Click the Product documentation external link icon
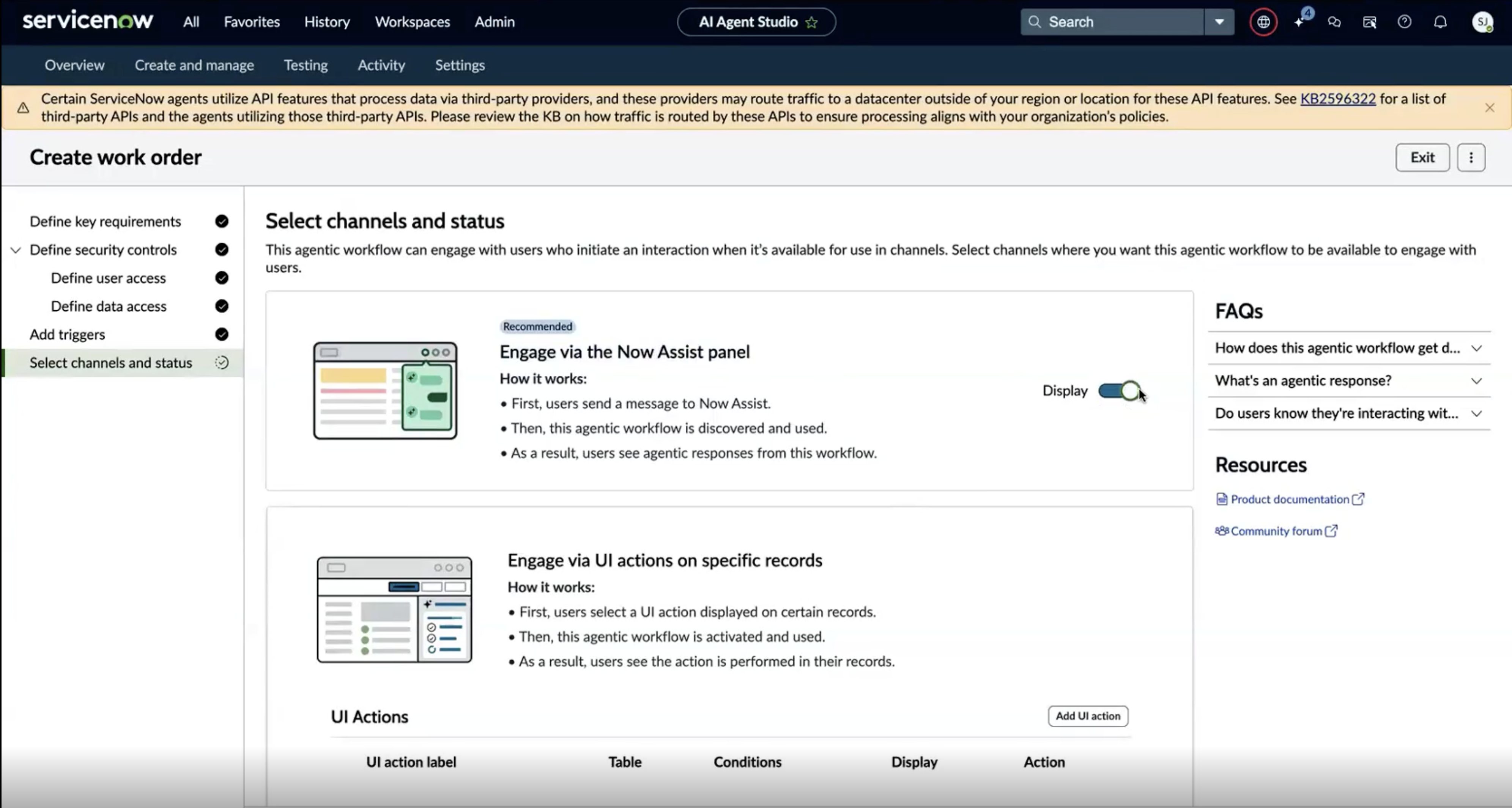 pyautogui.click(x=1358, y=499)
